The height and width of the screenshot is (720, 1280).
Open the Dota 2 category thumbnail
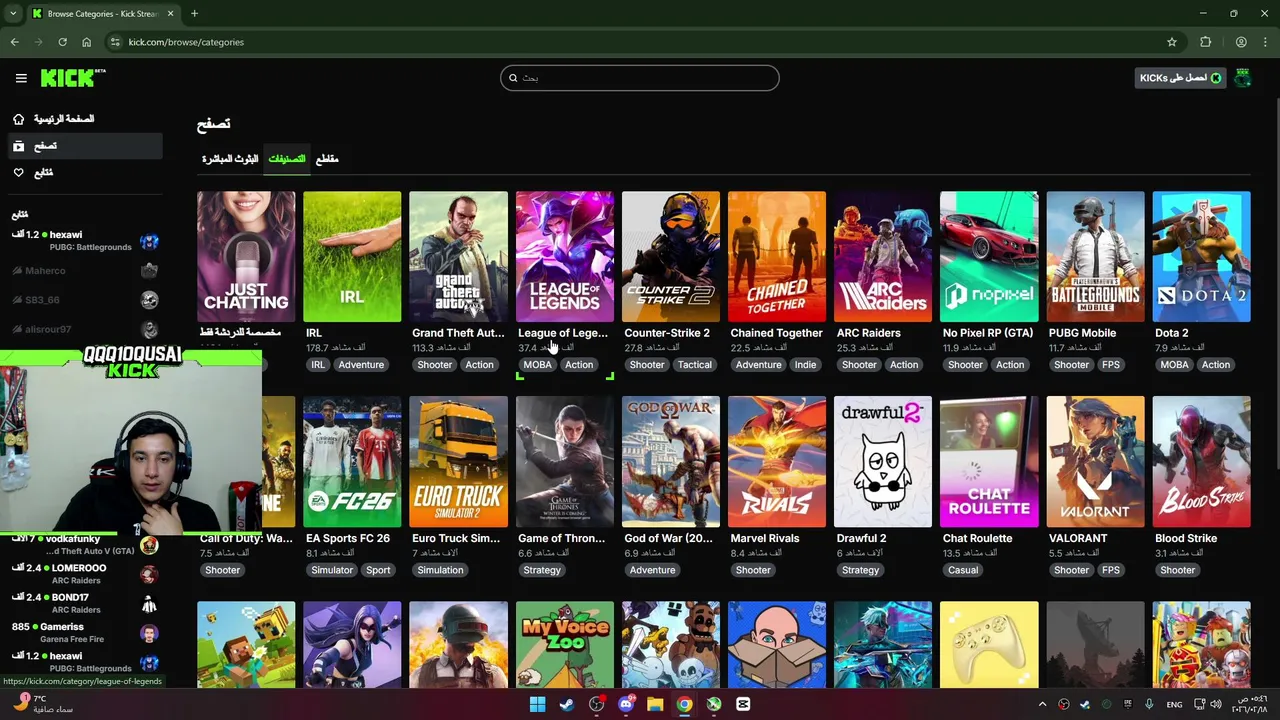click(x=1201, y=257)
